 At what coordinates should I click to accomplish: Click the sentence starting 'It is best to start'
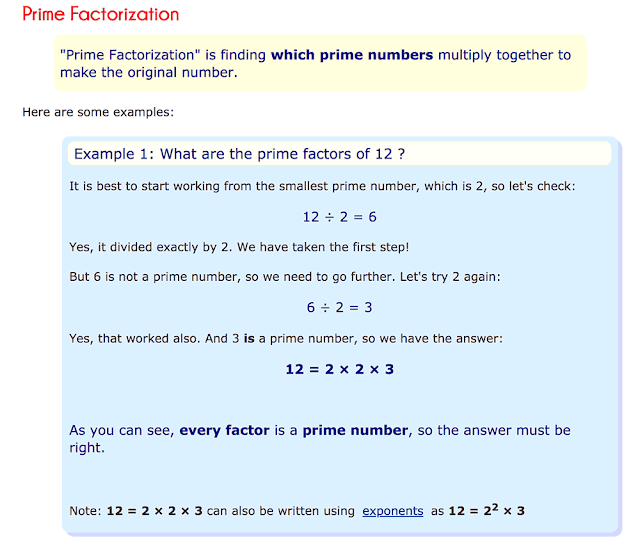coord(322,186)
